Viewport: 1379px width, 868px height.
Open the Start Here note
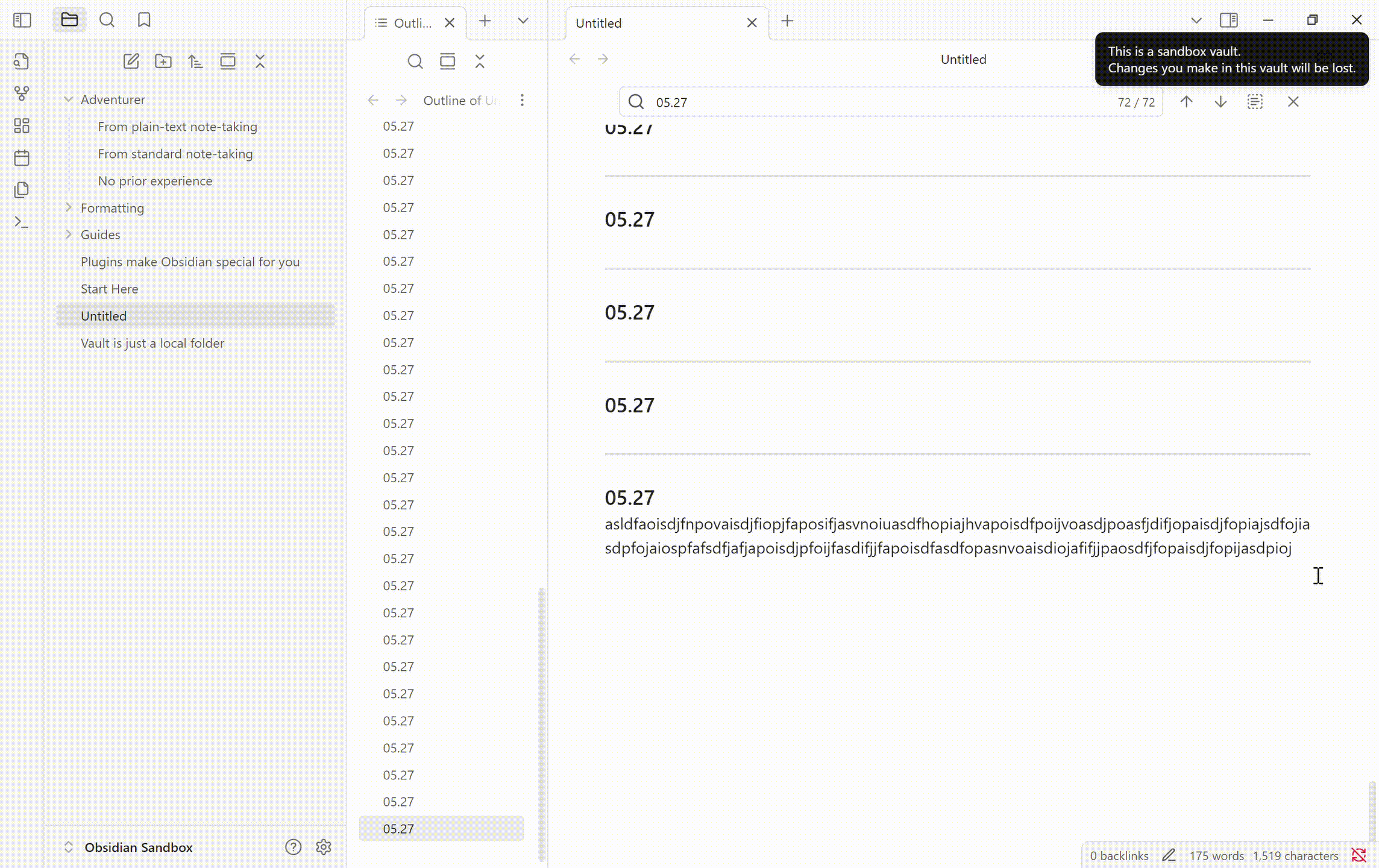point(109,289)
